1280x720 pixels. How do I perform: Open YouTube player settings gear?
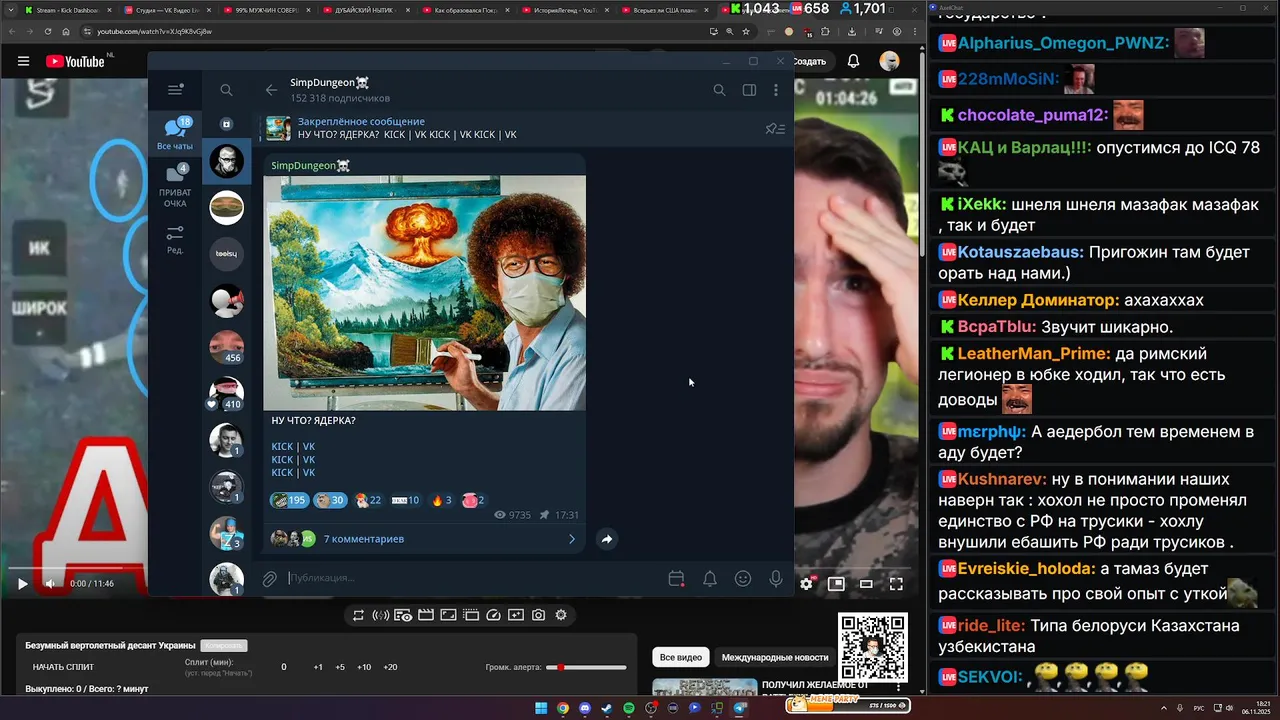(807, 584)
